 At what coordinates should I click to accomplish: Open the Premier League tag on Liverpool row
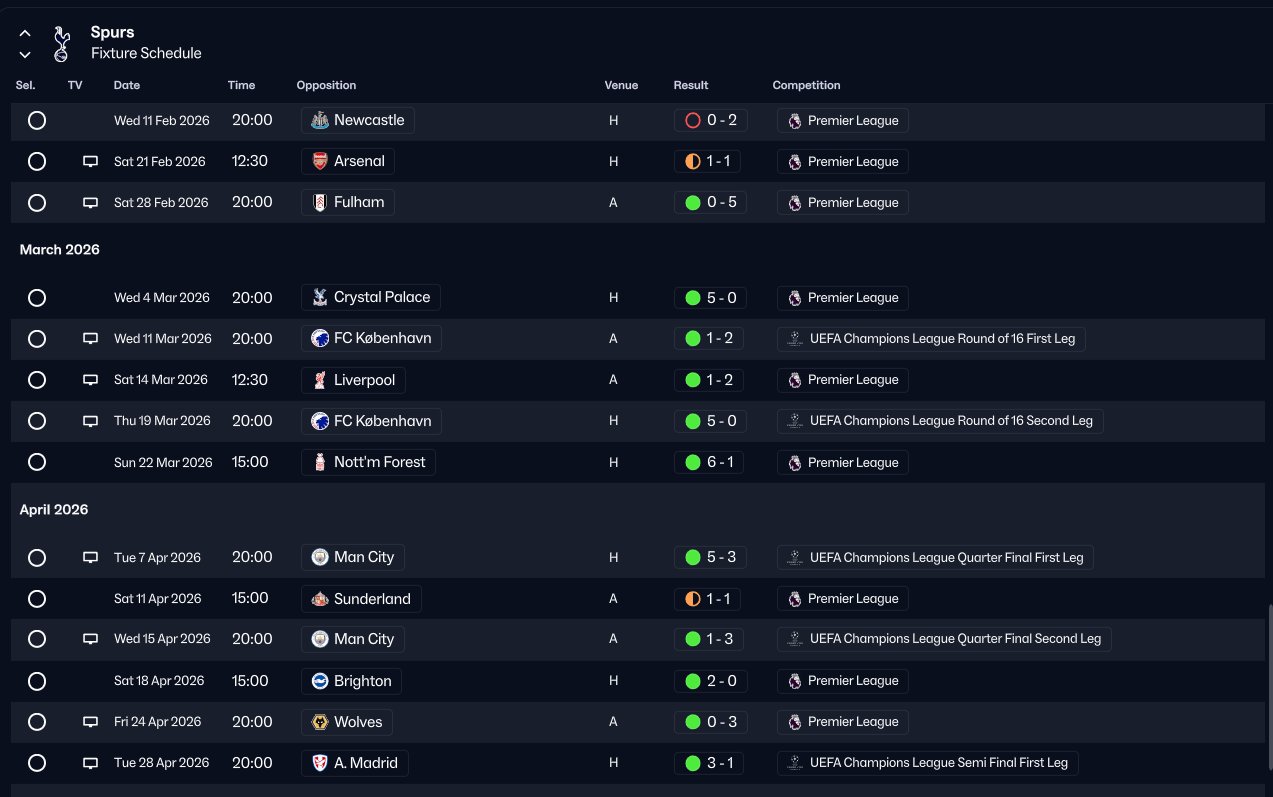coord(843,380)
